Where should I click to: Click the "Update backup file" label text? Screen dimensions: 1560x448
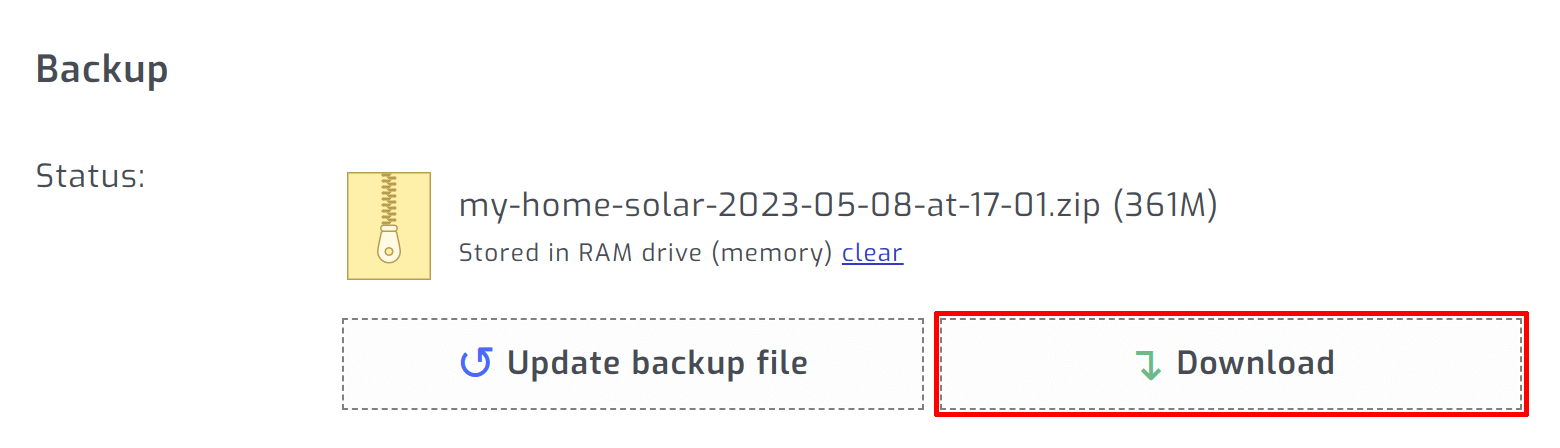657,363
